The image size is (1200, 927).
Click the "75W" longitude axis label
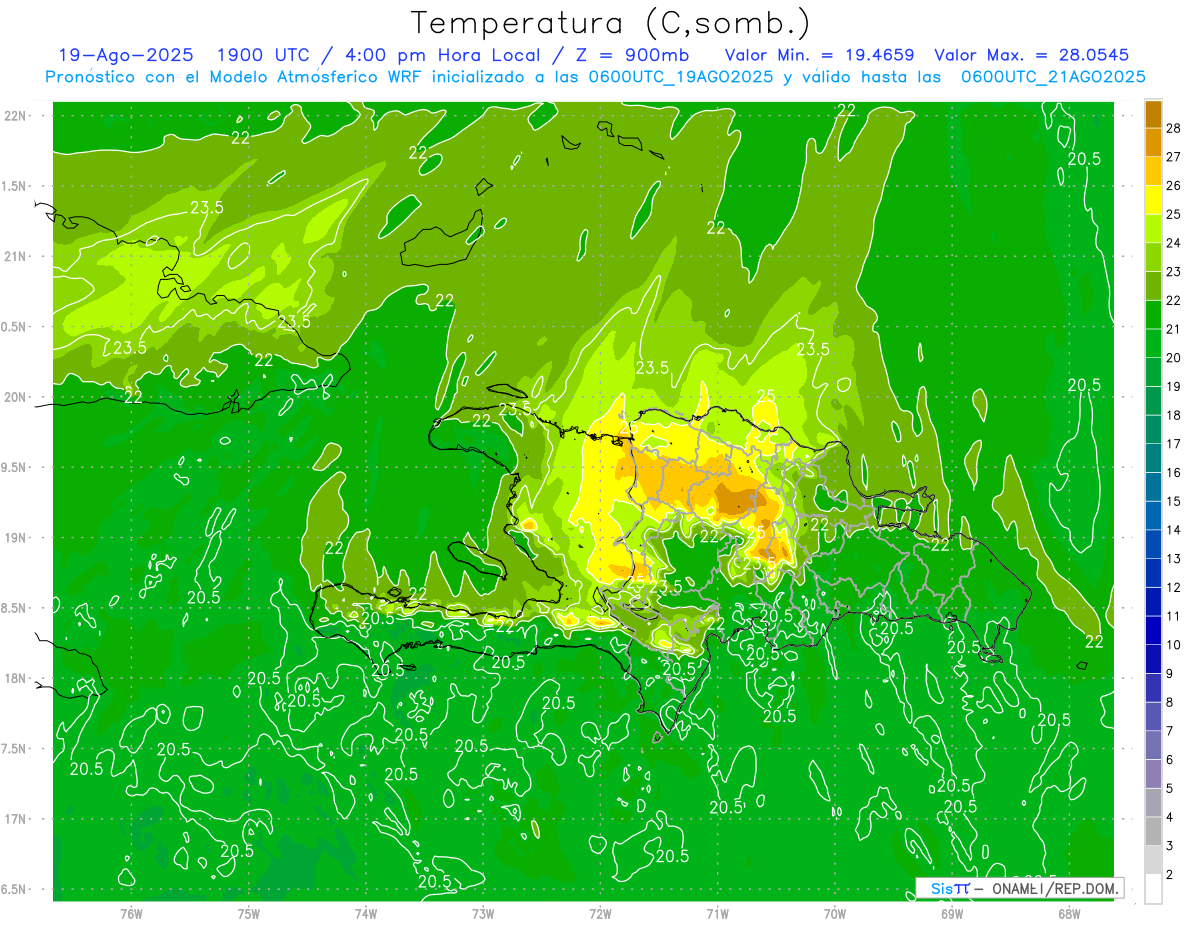point(249,914)
